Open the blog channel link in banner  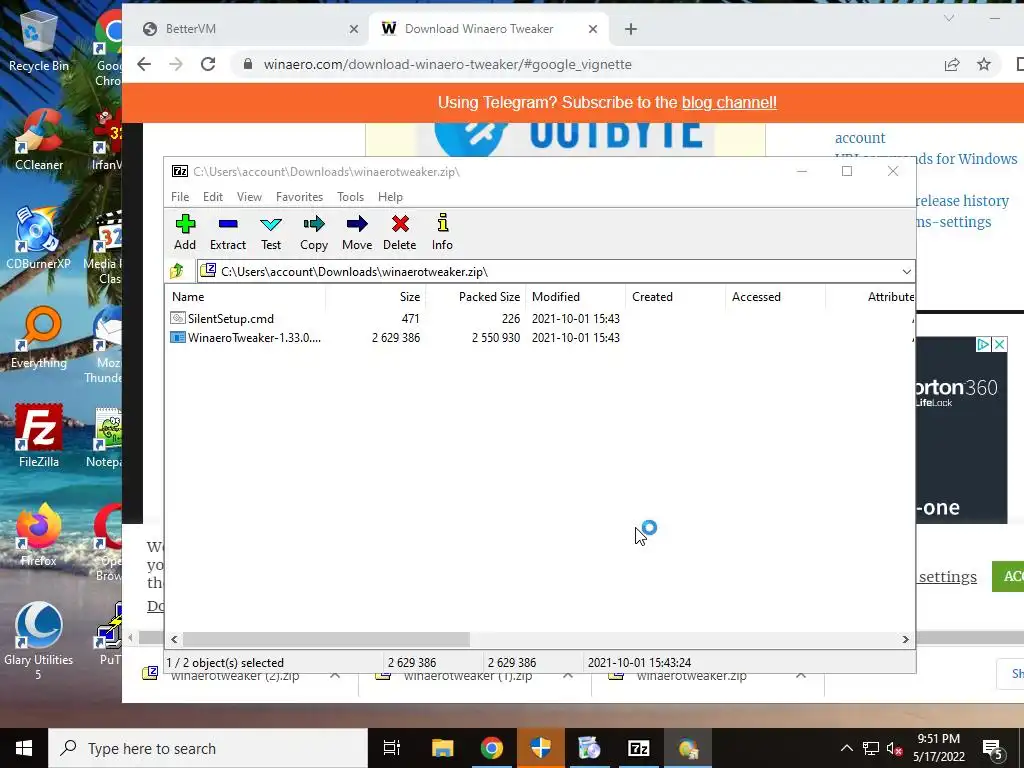click(x=729, y=103)
